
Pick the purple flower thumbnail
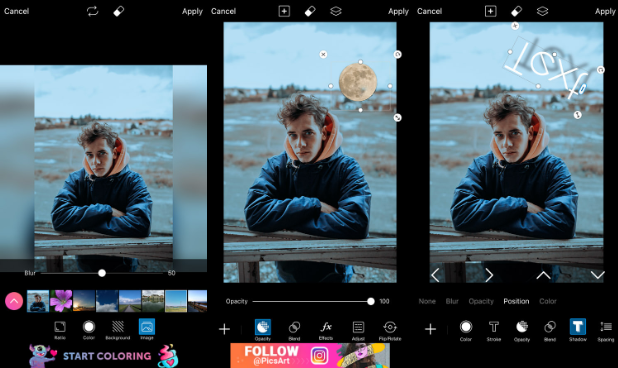click(61, 301)
